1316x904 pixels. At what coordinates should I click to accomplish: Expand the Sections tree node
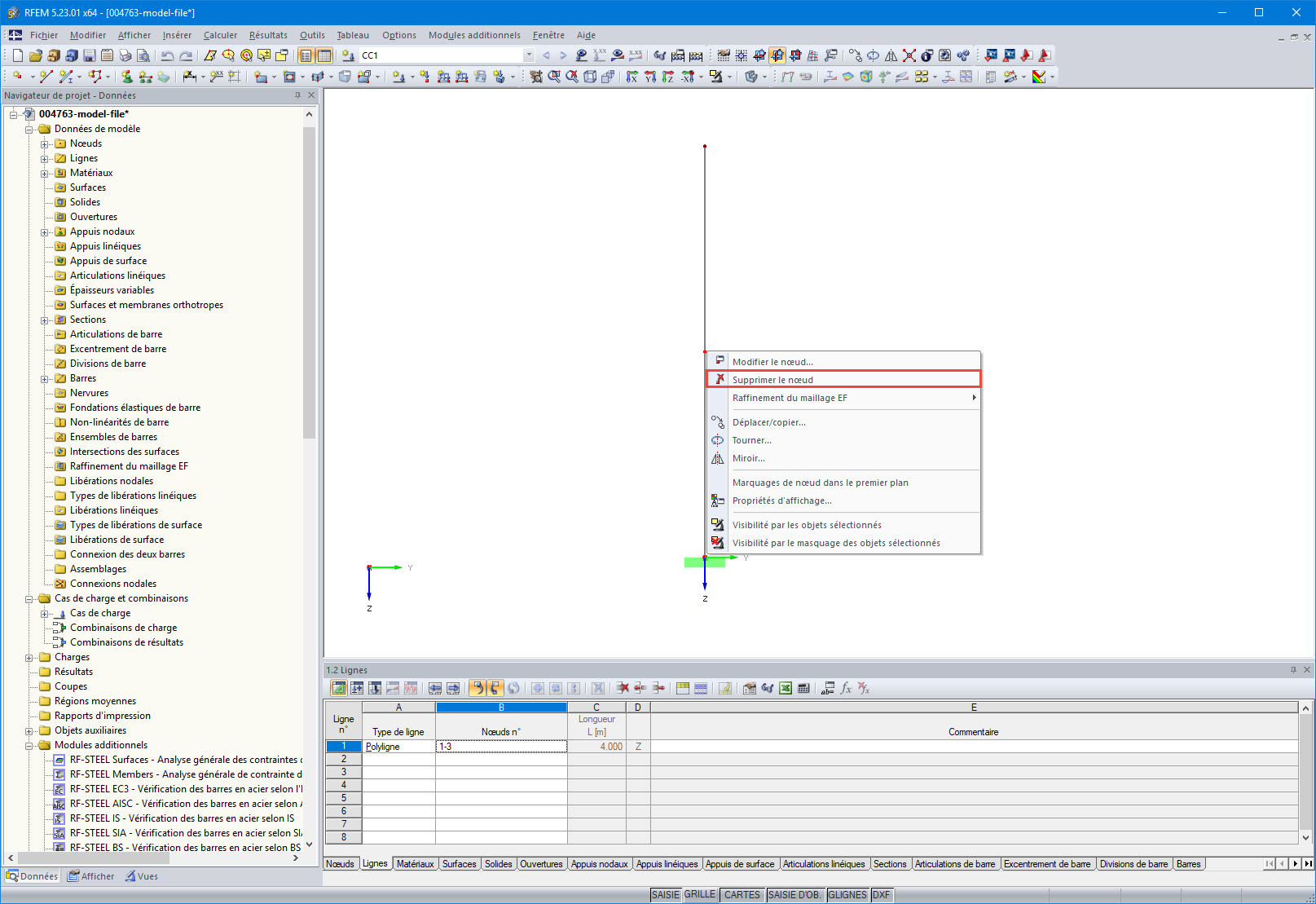(45, 320)
